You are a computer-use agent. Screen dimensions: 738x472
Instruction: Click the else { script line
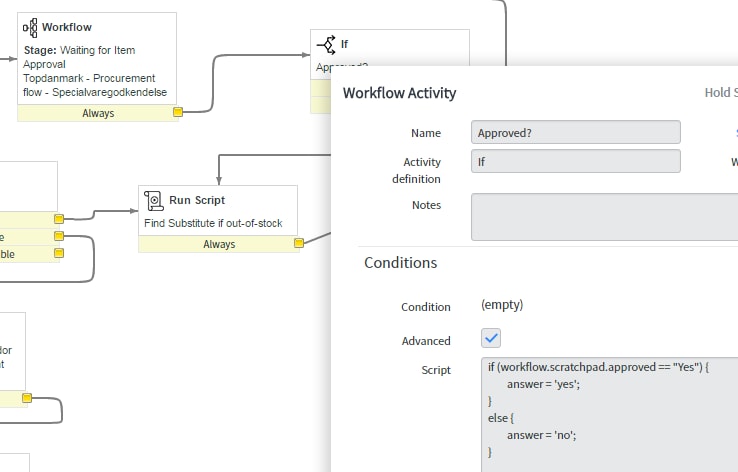(x=501, y=418)
